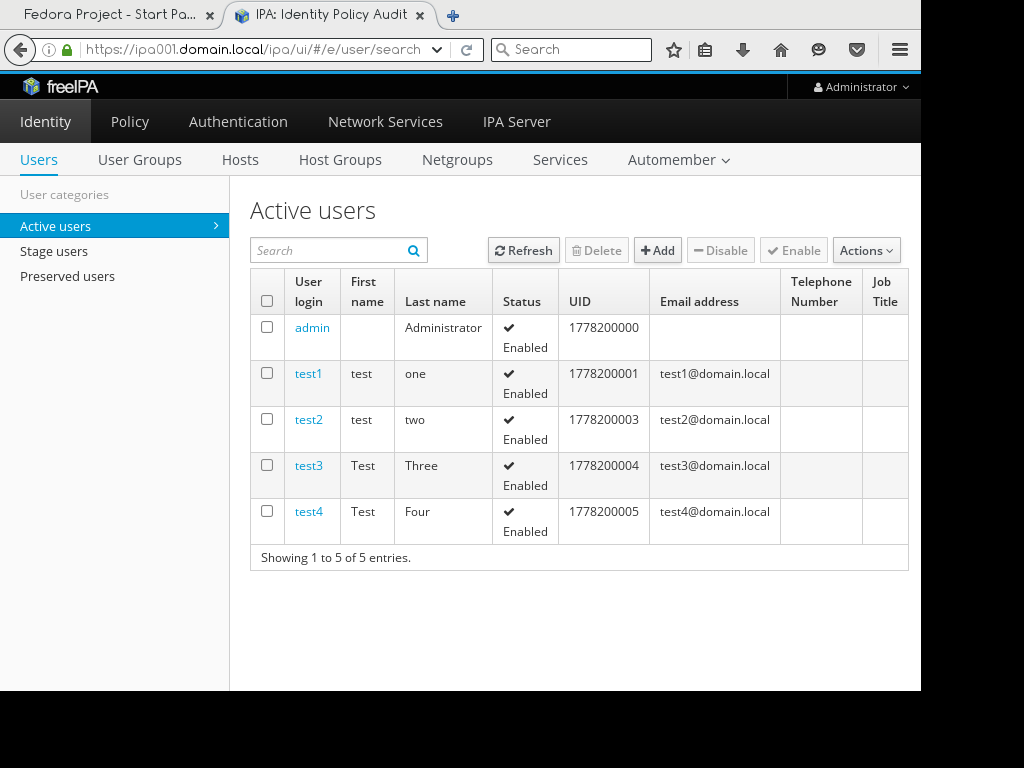Click the Refresh button

(524, 251)
